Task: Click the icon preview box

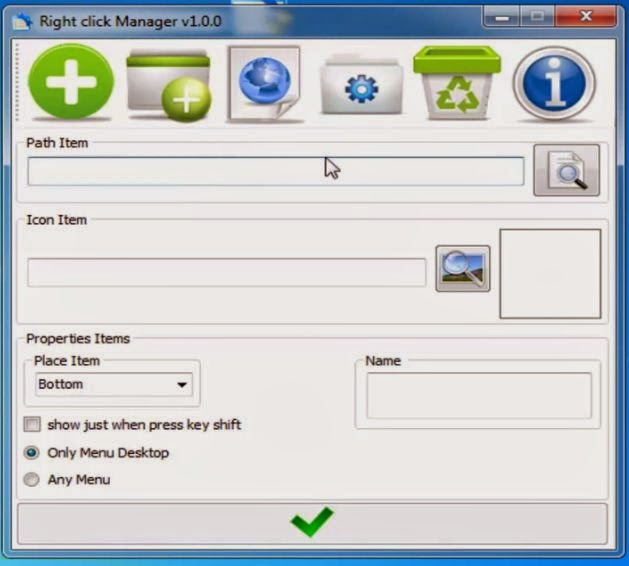Action: coord(550,274)
